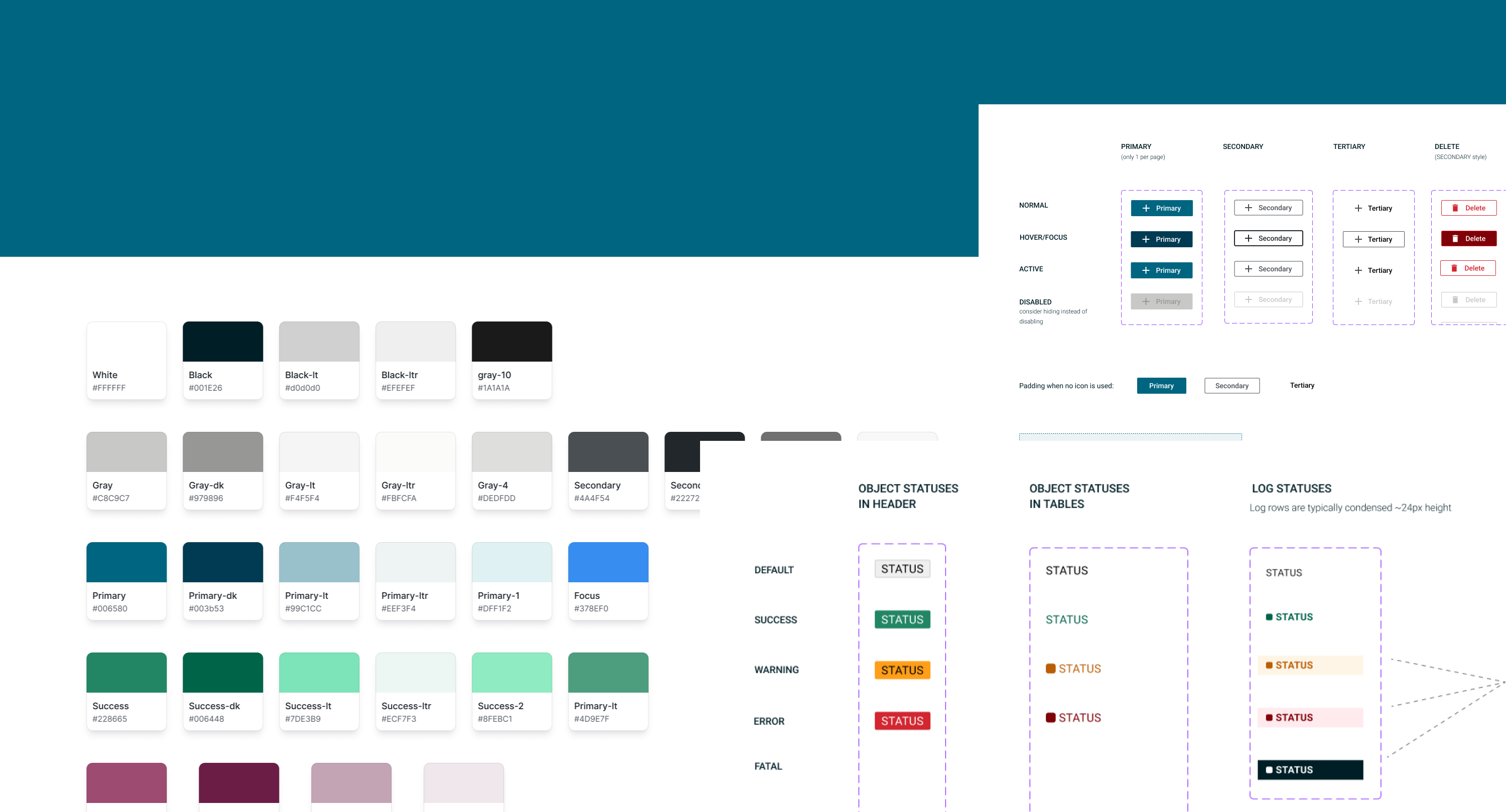This screenshot has height=812, width=1506.
Task: Select the Gray-4 #DEDFDD swatch
Action: click(511, 470)
